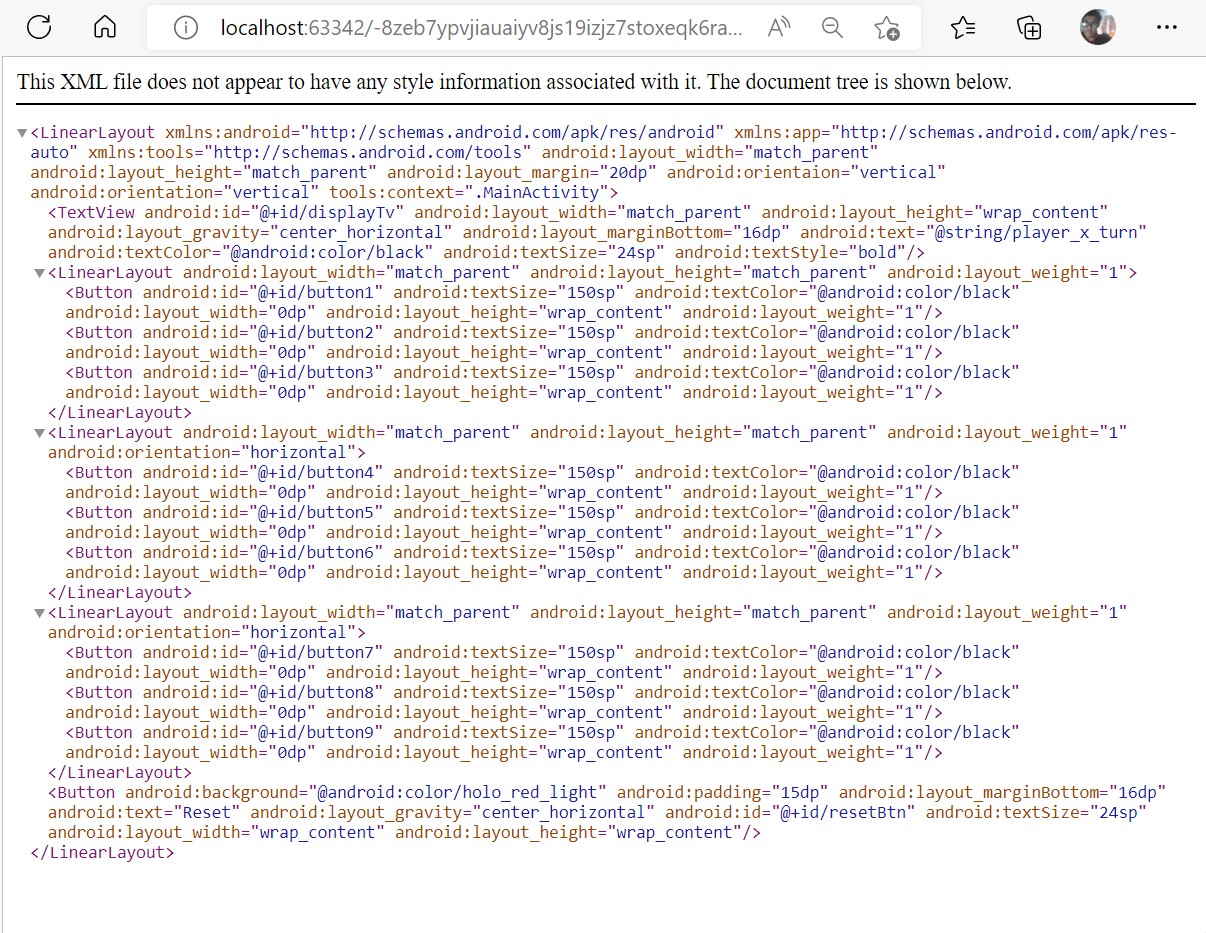Collapse the root LinearLayout node
This screenshot has width=1206, height=933.
[x=22, y=133]
